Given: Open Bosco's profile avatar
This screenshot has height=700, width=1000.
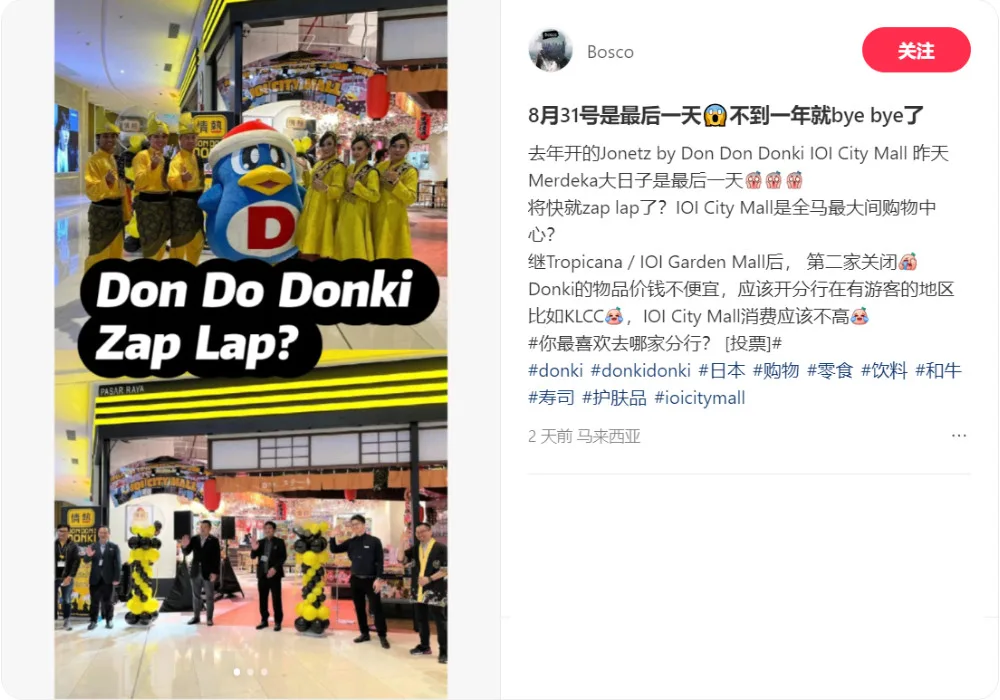Looking at the screenshot, I should (550, 50).
